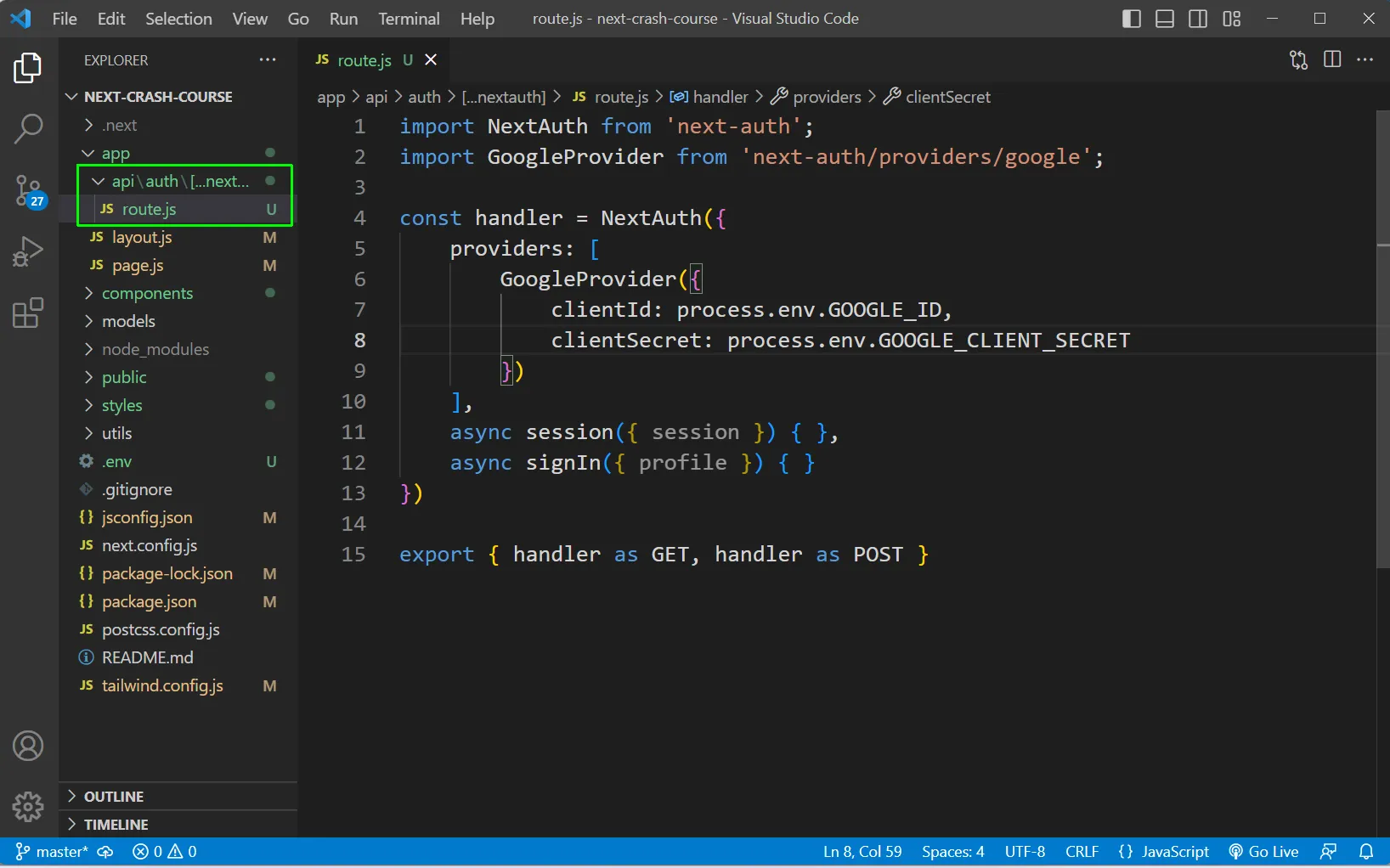Open problems indicator showing 0 errors
The height and width of the screenshot is (868, 1390).
pyautogui.click(x=165, y=852)
